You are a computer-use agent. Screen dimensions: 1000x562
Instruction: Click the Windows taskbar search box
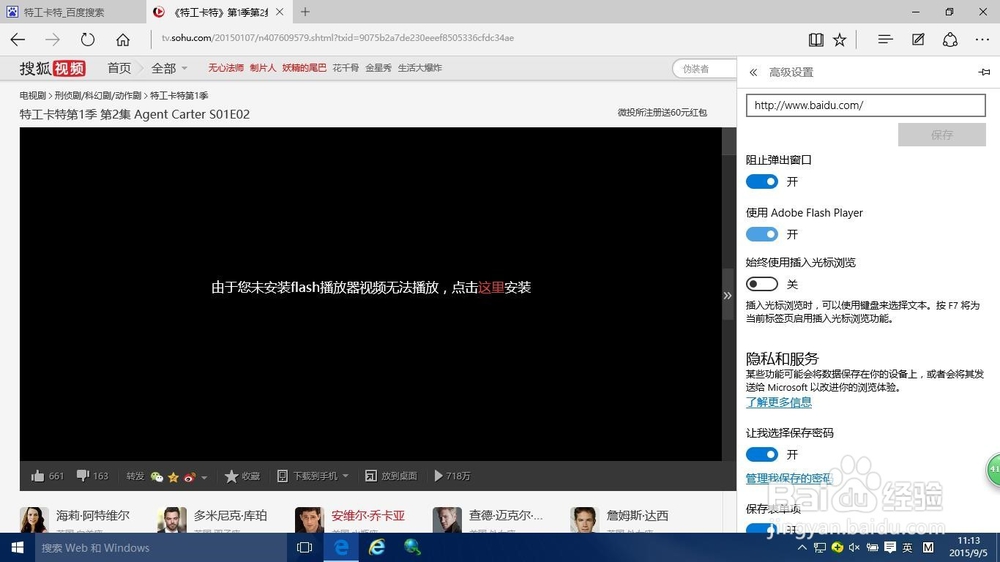(x=161, y=547)
